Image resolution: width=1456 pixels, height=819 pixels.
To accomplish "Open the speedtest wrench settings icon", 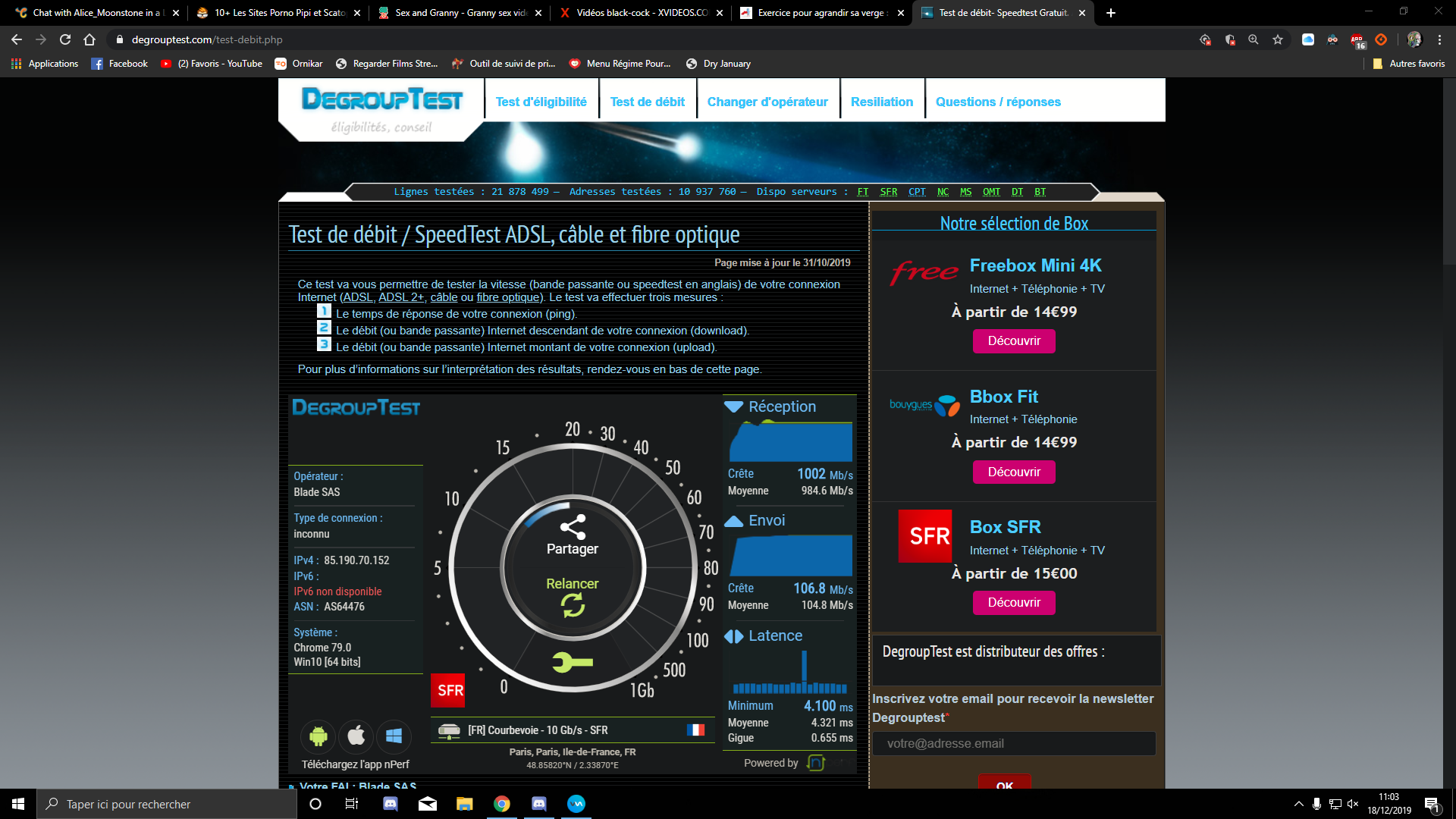I will click(x=573, y=662).
